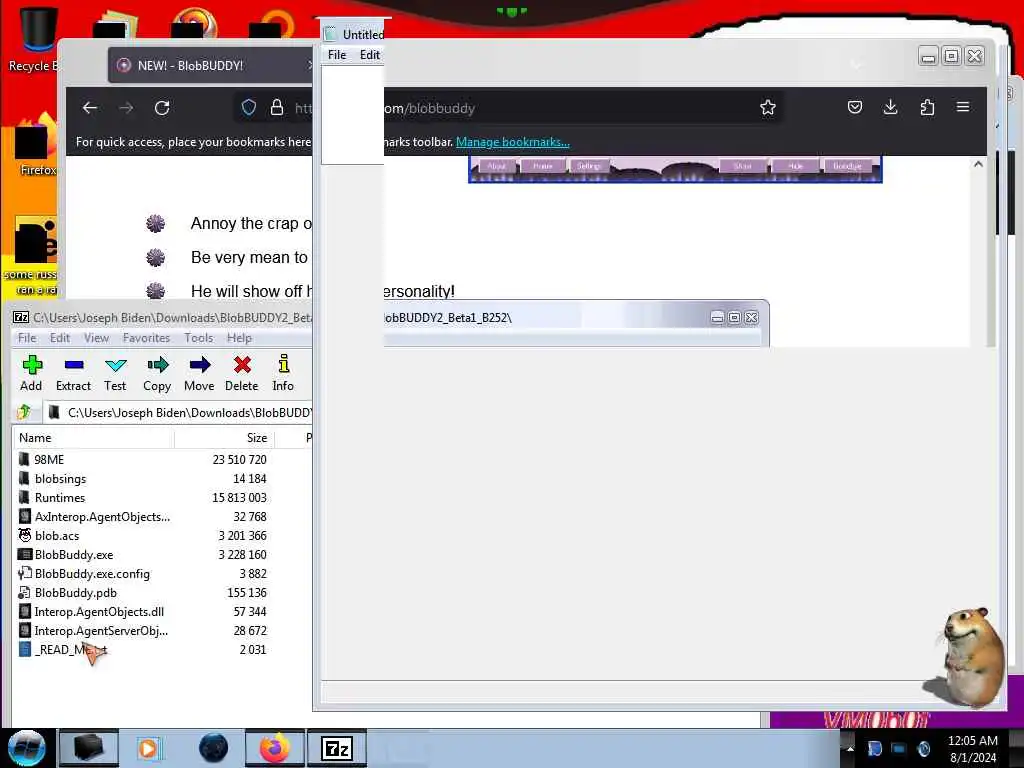Viewport: 1024px width, 768px height.
Task: Open the Edit menu in Untitled window
Action: click(370, 55)
